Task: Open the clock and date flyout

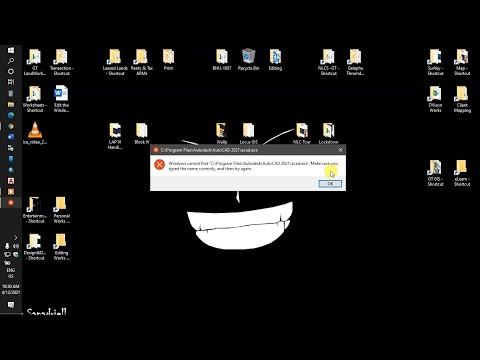Action: pyautogui.click(x=11, y=289)
